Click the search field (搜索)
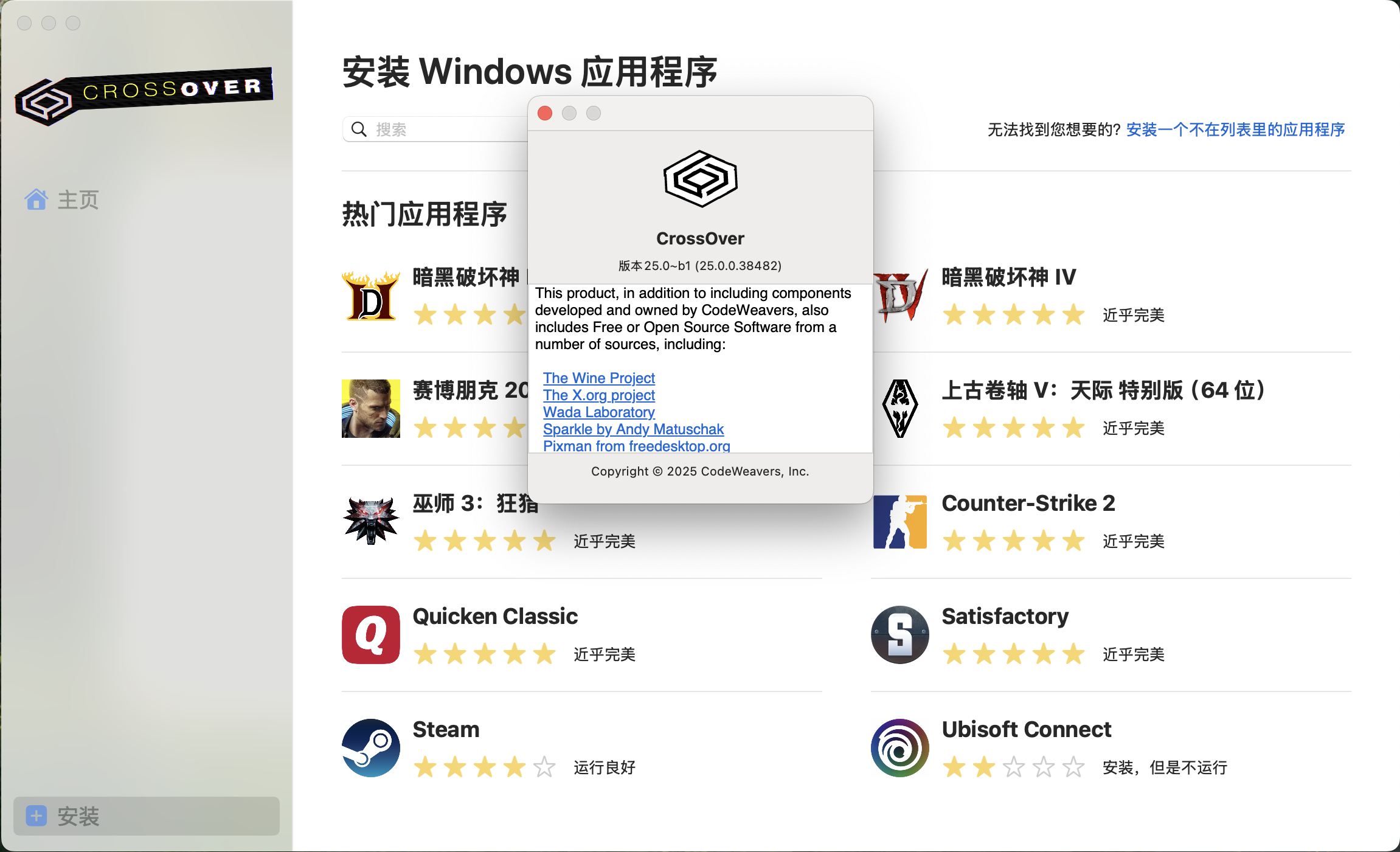Image resolution: width=1400 pixels, height=852 pixels. coord(435,129)
